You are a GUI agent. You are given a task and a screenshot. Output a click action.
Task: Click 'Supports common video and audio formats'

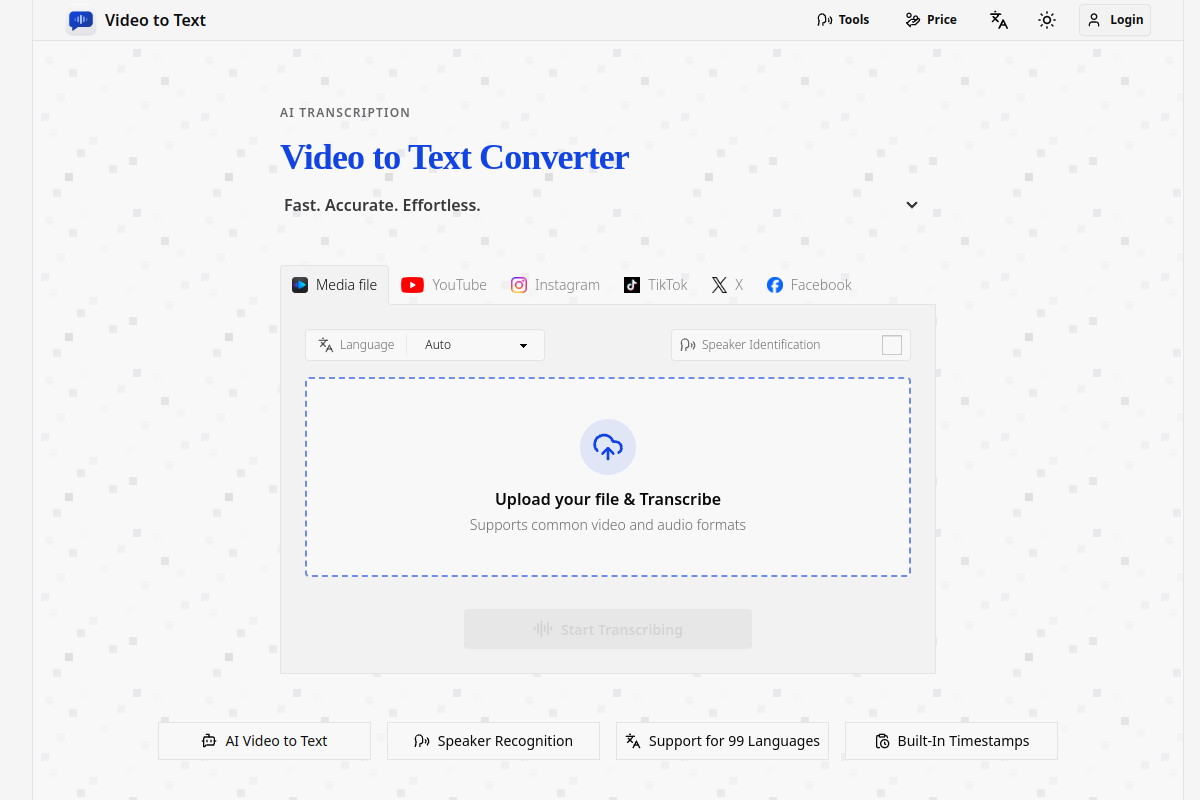[x=608, y=525]
